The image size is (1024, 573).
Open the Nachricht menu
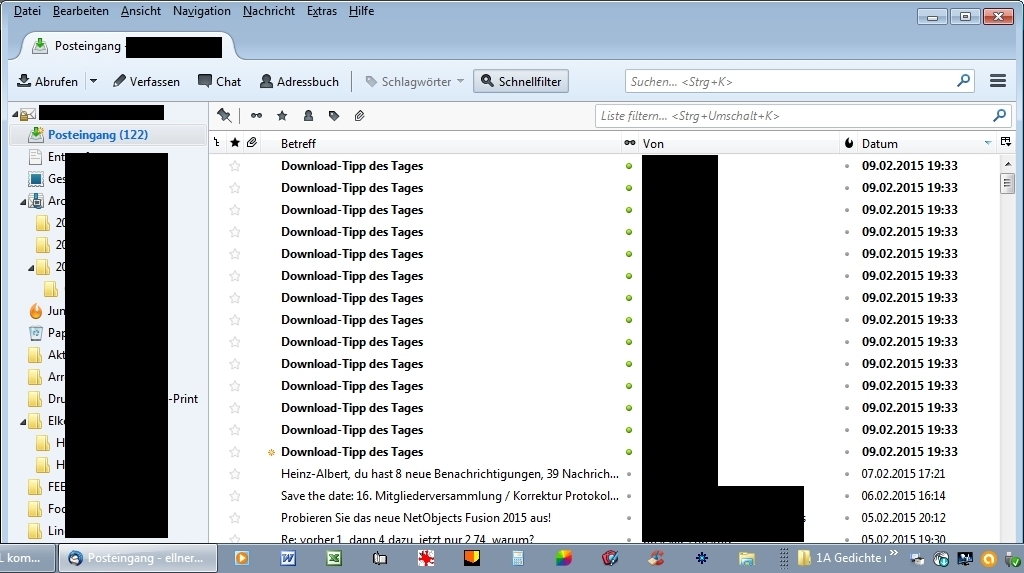268,11
